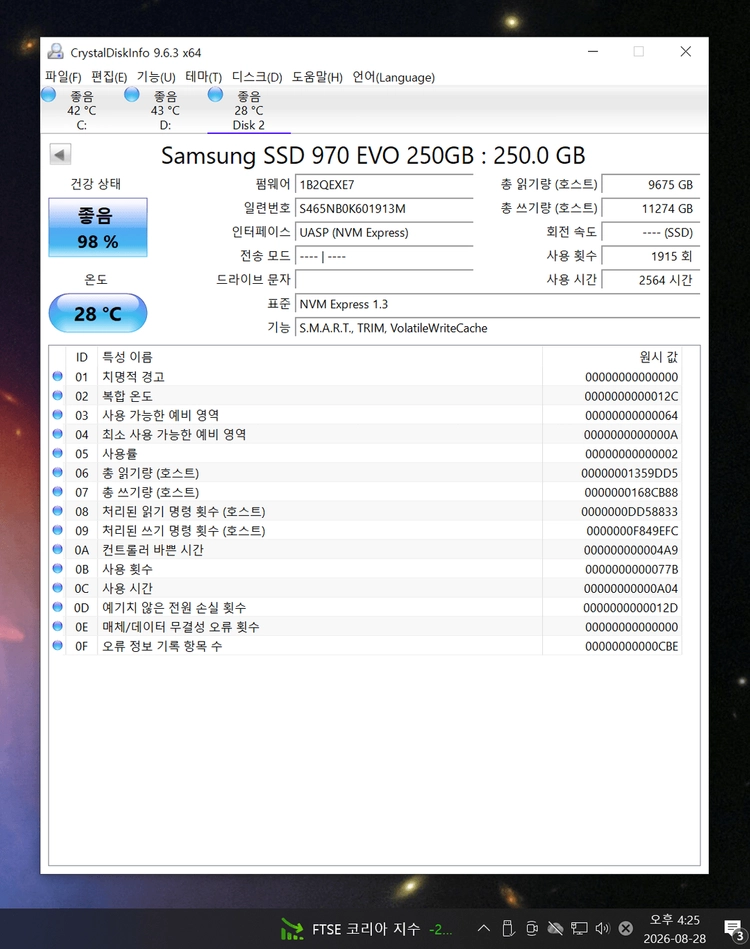Click the 전송 모드 field ---- | ----
The image size is (750, 949).
(x=384, y=256)
